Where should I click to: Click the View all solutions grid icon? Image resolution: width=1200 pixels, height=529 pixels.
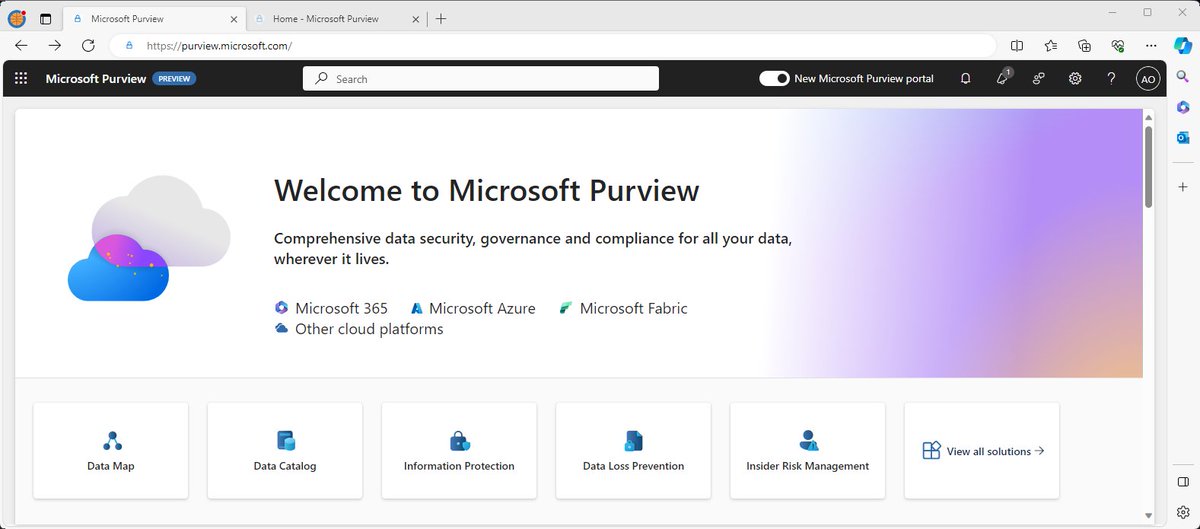click(931, 451)
